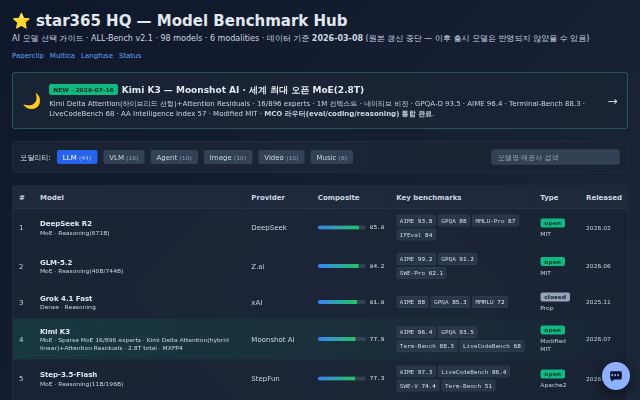This screenshot has width=640, height=400.
Task: Click the Step-3.5-Flash model name
Action: 68,374
